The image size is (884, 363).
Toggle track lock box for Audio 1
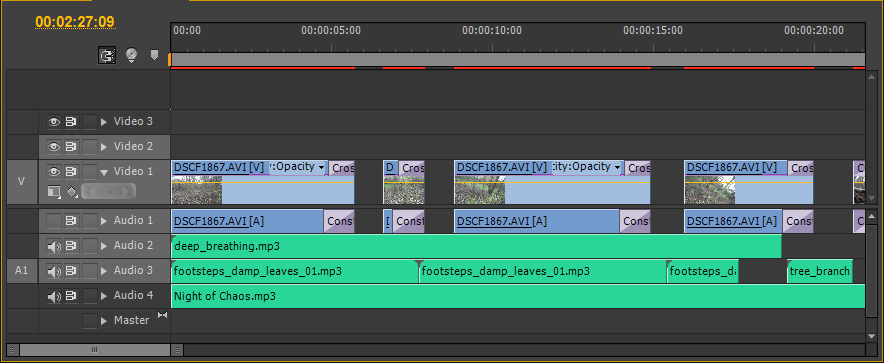point(90,220)
